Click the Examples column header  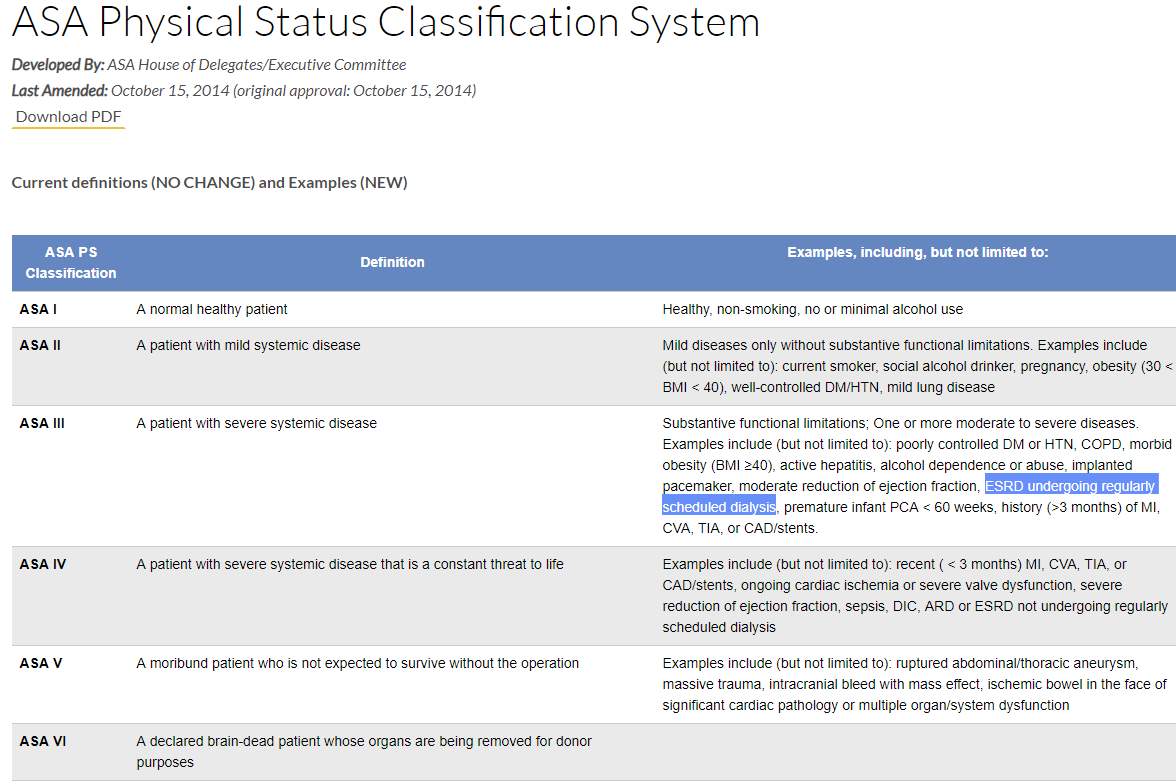tap(917, 252)
